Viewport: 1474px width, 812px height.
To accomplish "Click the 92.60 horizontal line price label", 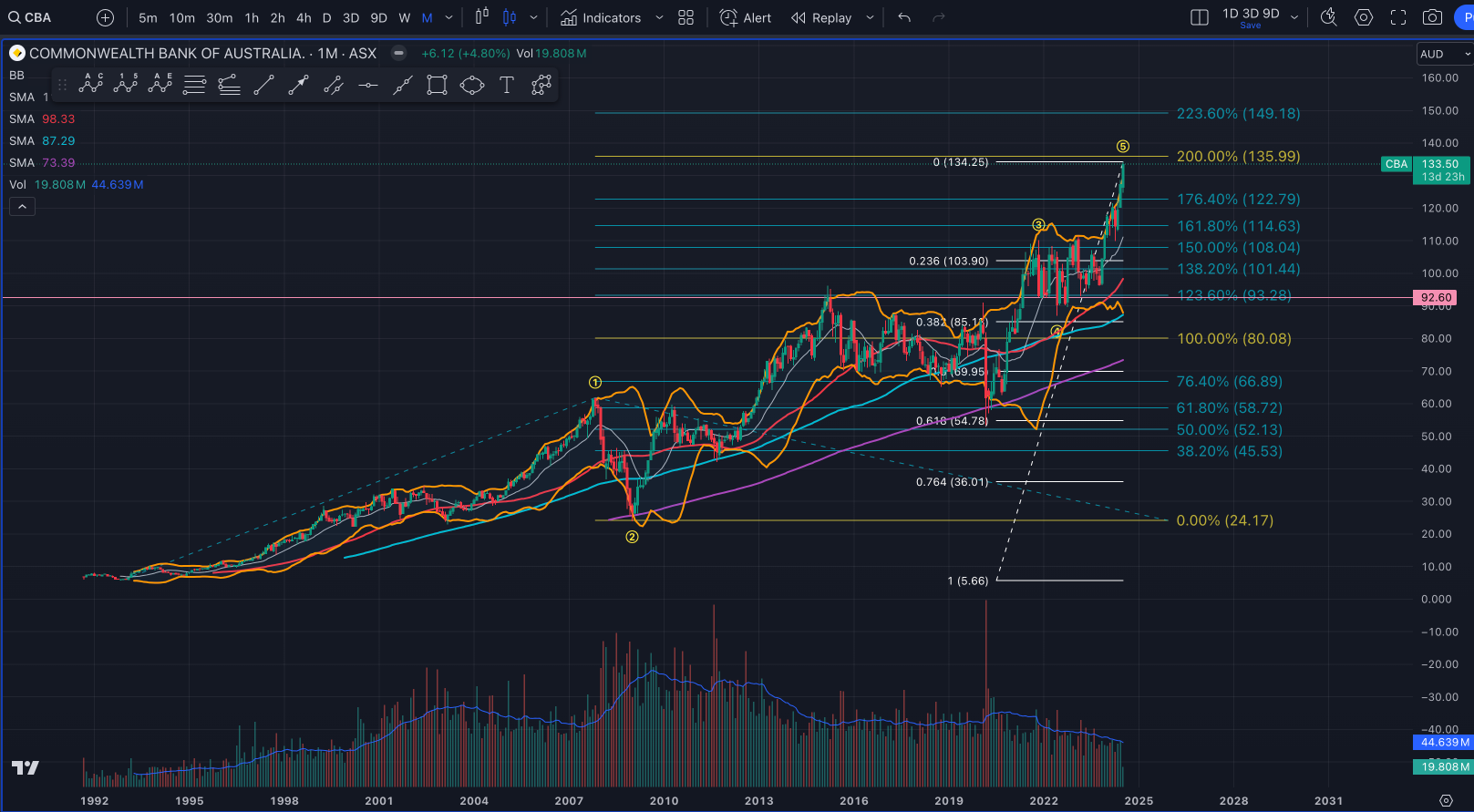I will [1436, 297].
